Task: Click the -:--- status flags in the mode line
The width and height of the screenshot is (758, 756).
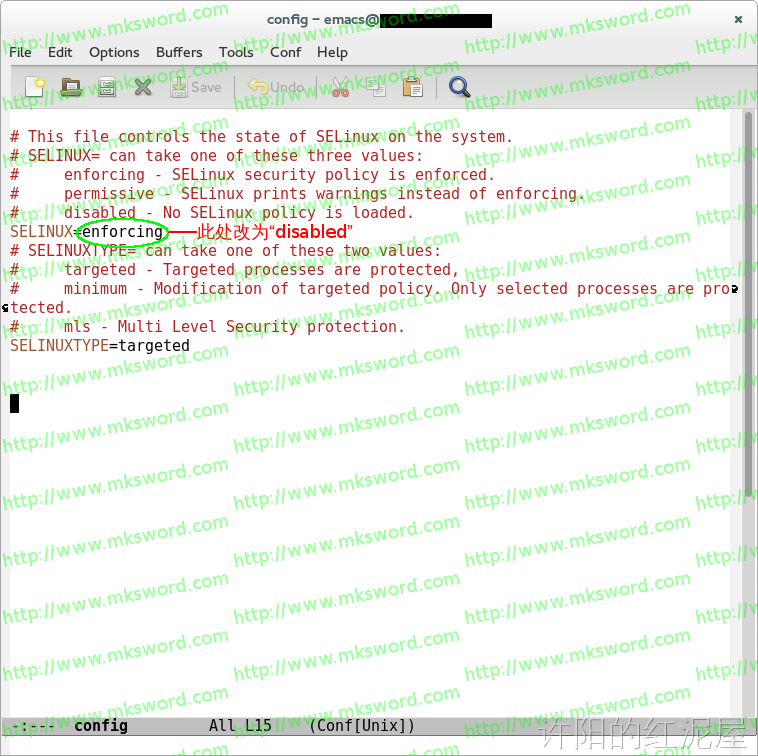Action: coord(33,726)
